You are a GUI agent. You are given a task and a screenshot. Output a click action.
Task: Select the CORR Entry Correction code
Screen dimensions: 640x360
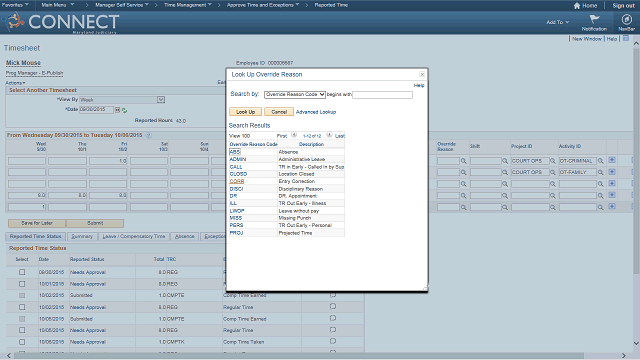[x=237, y=181]
